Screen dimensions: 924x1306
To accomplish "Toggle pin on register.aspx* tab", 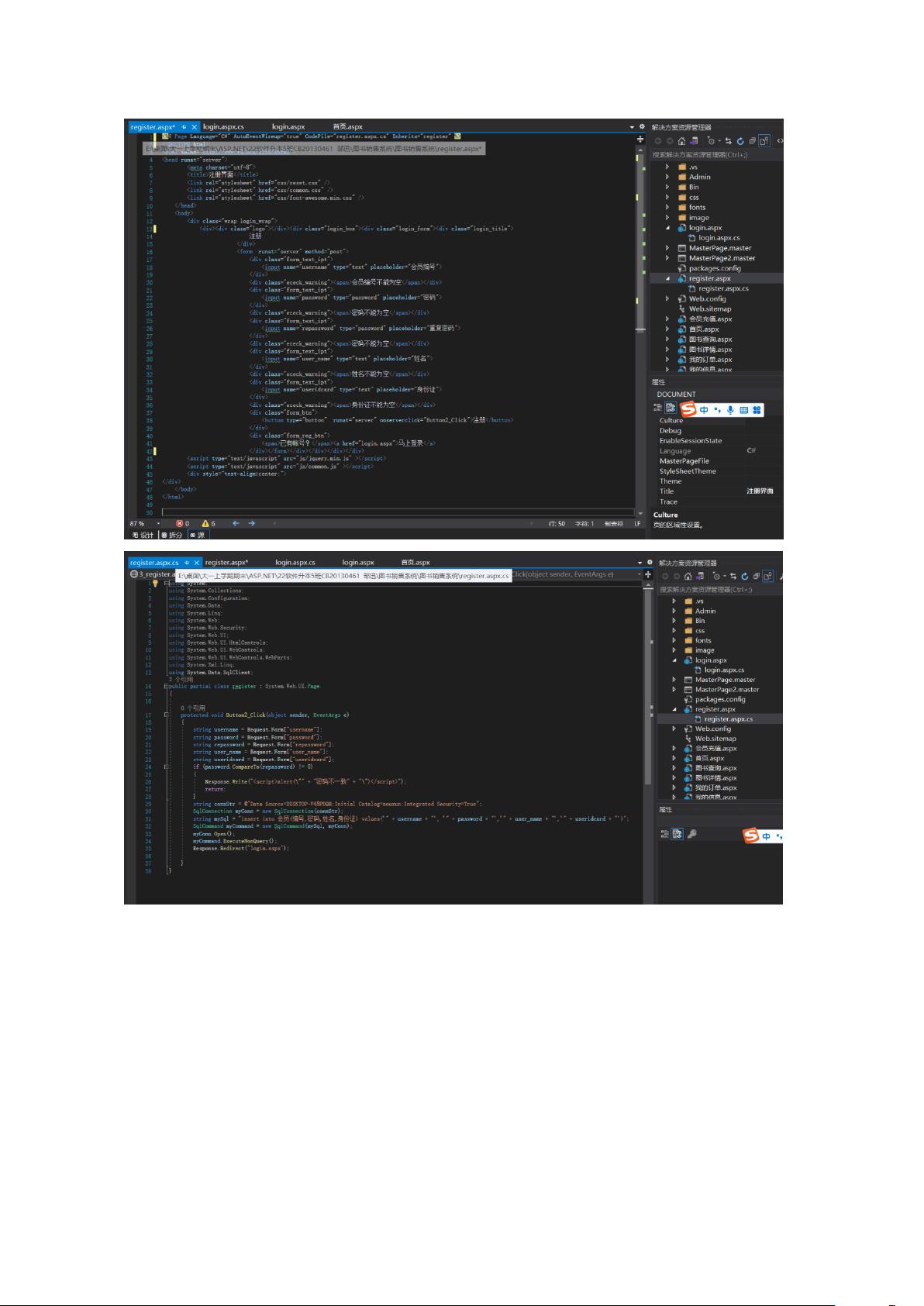I will click(184, 126).
